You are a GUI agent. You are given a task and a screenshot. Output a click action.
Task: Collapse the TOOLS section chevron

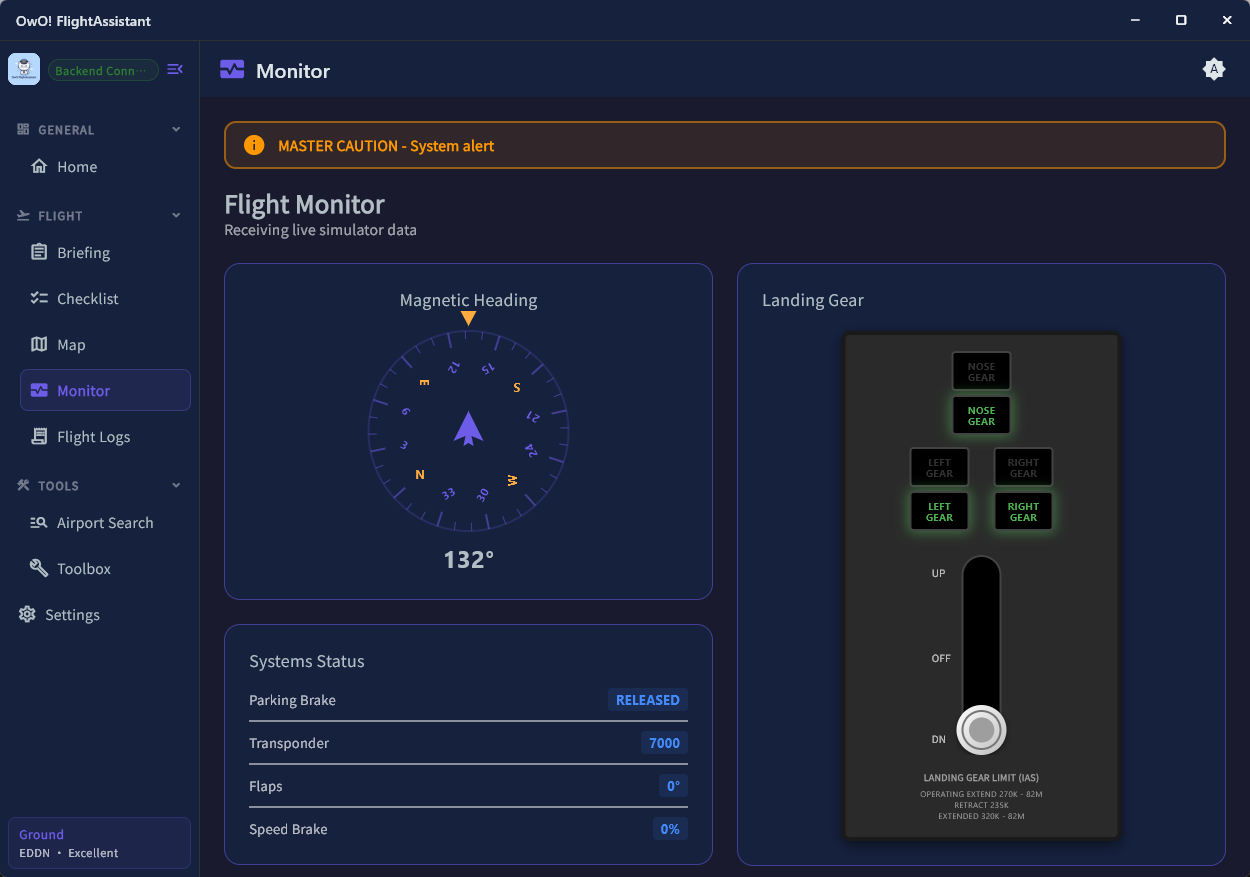176,486
